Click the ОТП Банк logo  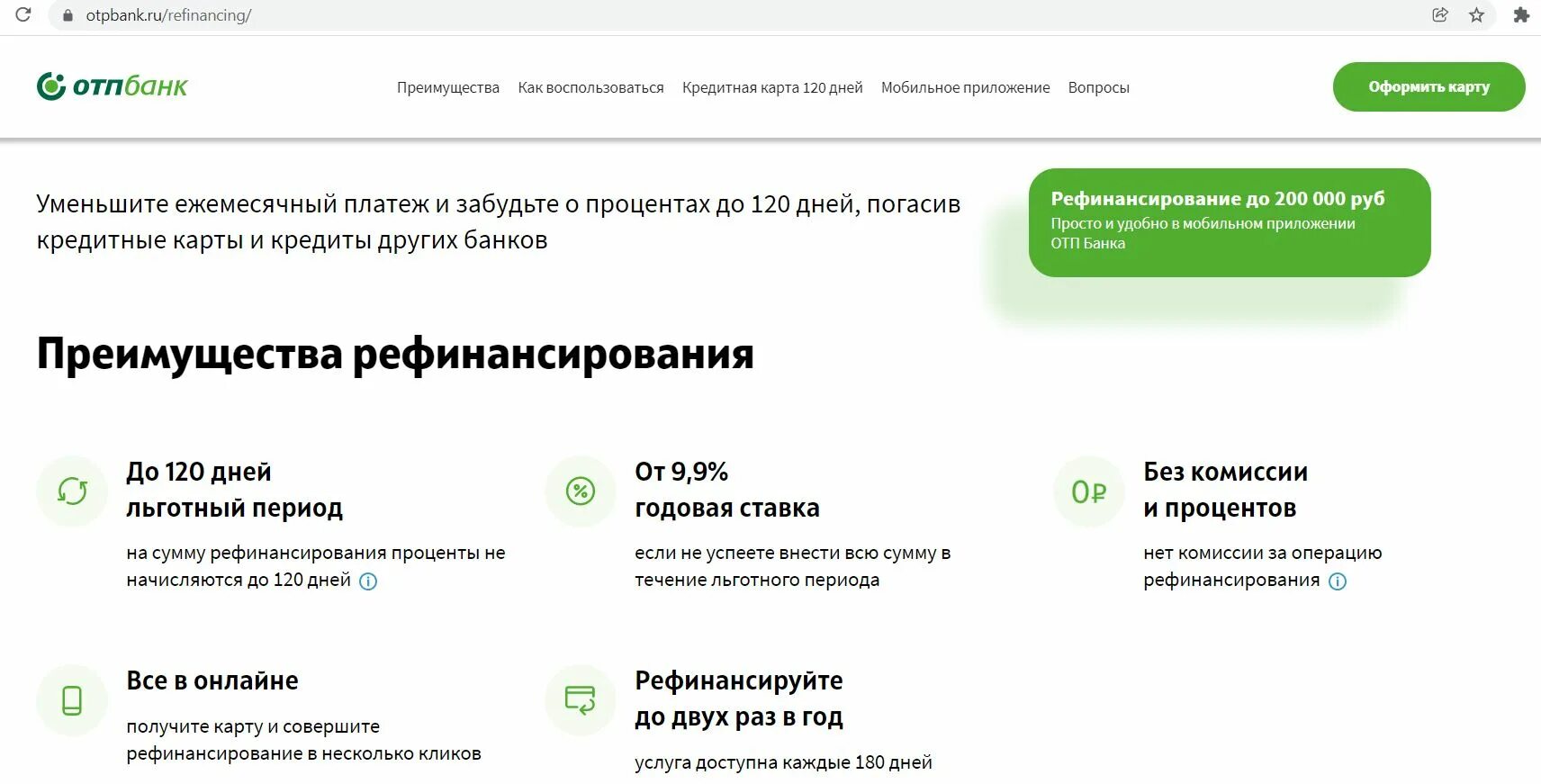(112, 86)
